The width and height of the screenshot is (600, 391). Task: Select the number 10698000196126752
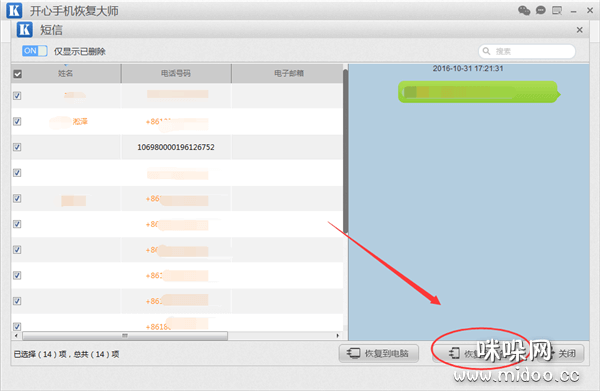tap(176, 147)
